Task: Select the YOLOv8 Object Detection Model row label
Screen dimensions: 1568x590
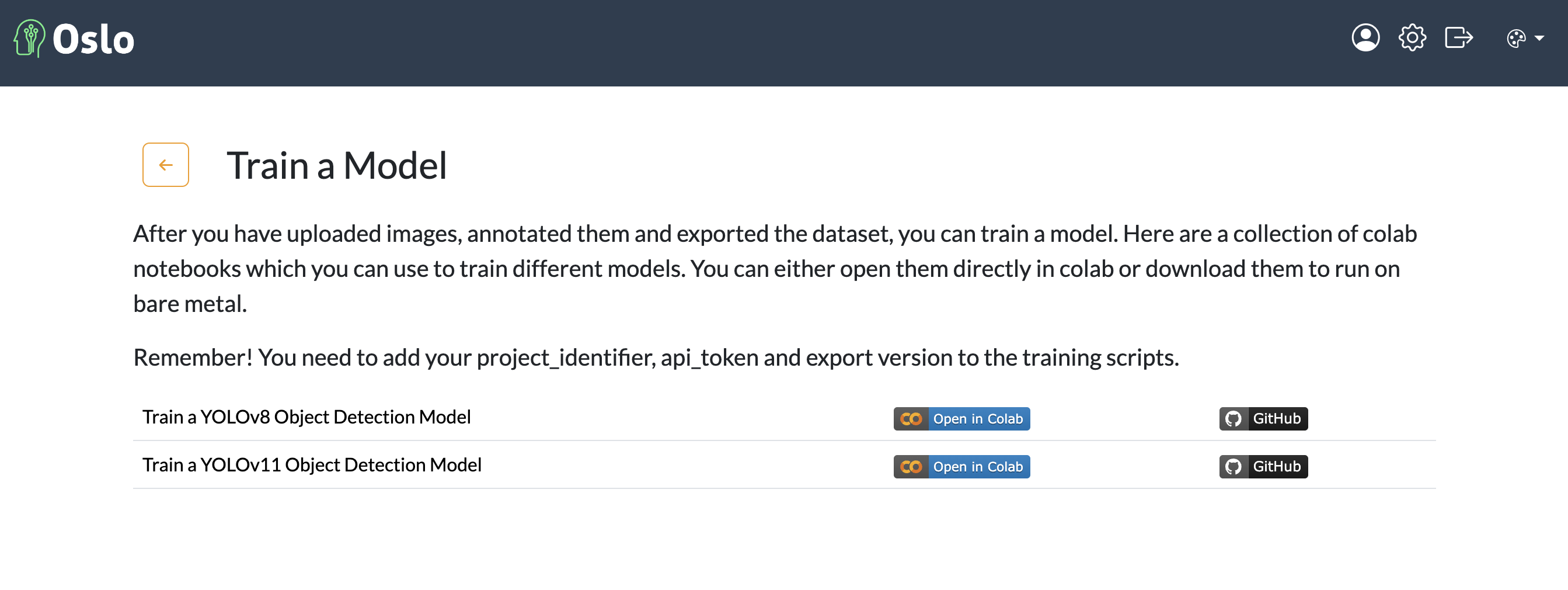Action: 306,417
